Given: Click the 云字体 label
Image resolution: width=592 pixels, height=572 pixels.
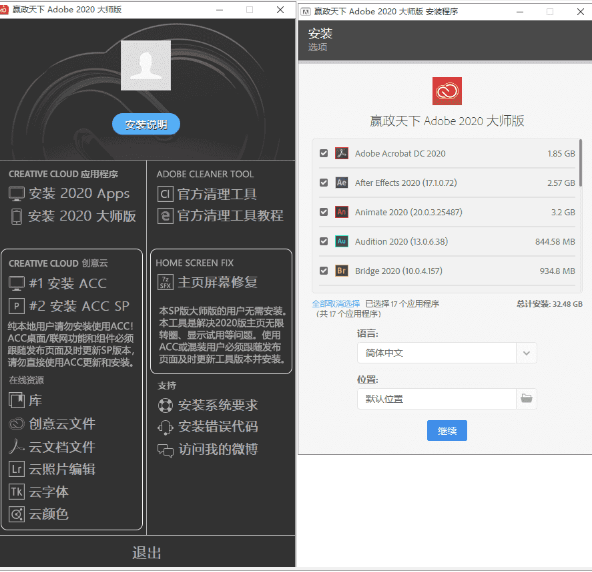Looking at the screenshot, I should point(49,492).
